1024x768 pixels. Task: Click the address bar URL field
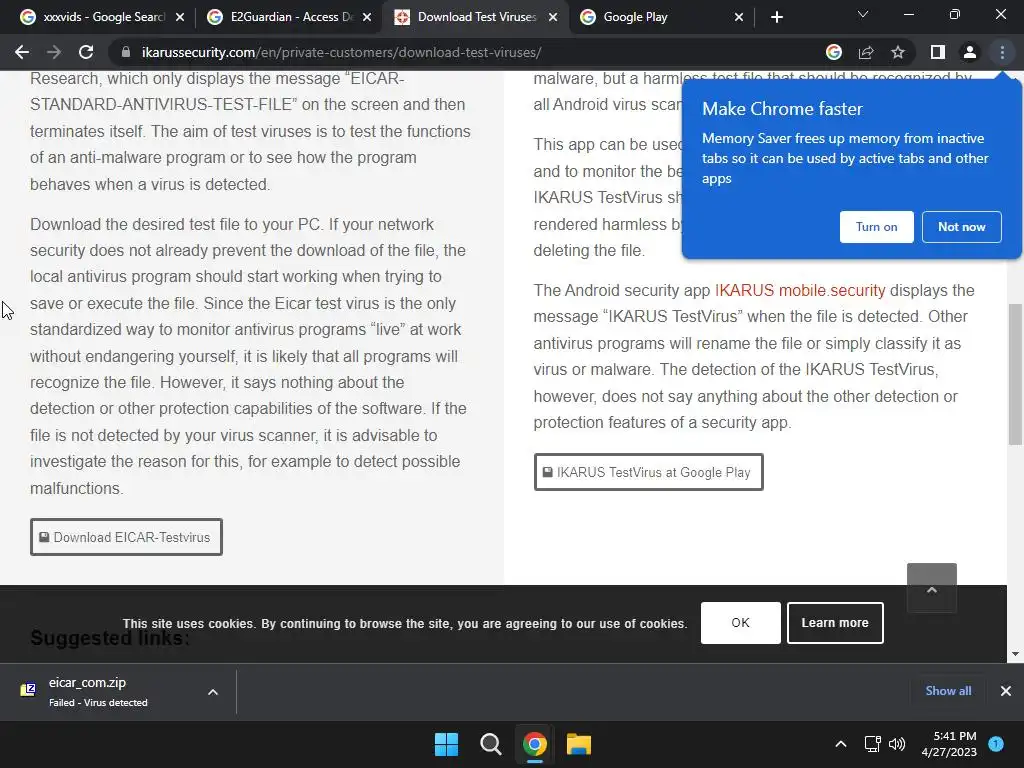(470, 52)
